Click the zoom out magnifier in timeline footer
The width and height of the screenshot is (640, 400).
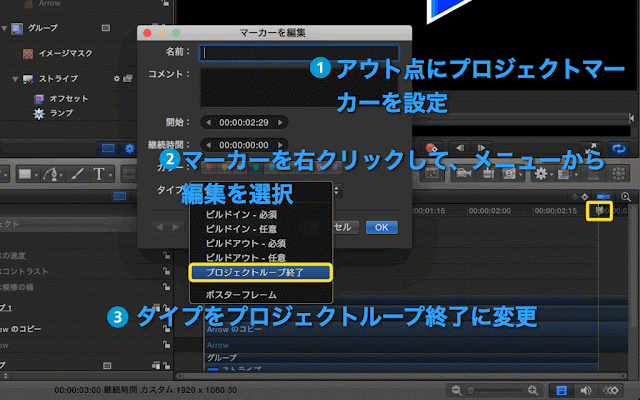click(456, 391)
